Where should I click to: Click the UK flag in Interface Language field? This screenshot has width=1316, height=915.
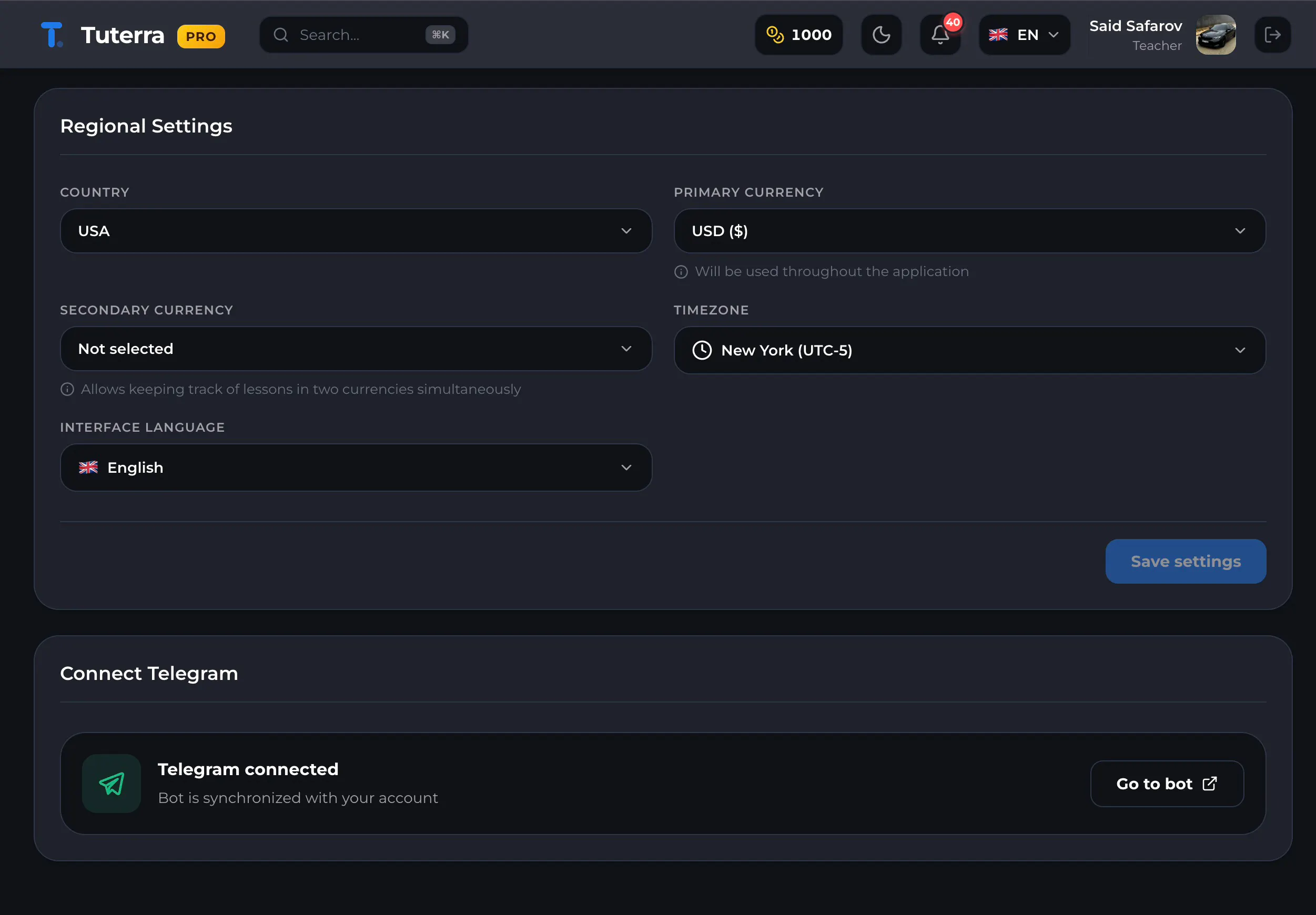(88, 467)
